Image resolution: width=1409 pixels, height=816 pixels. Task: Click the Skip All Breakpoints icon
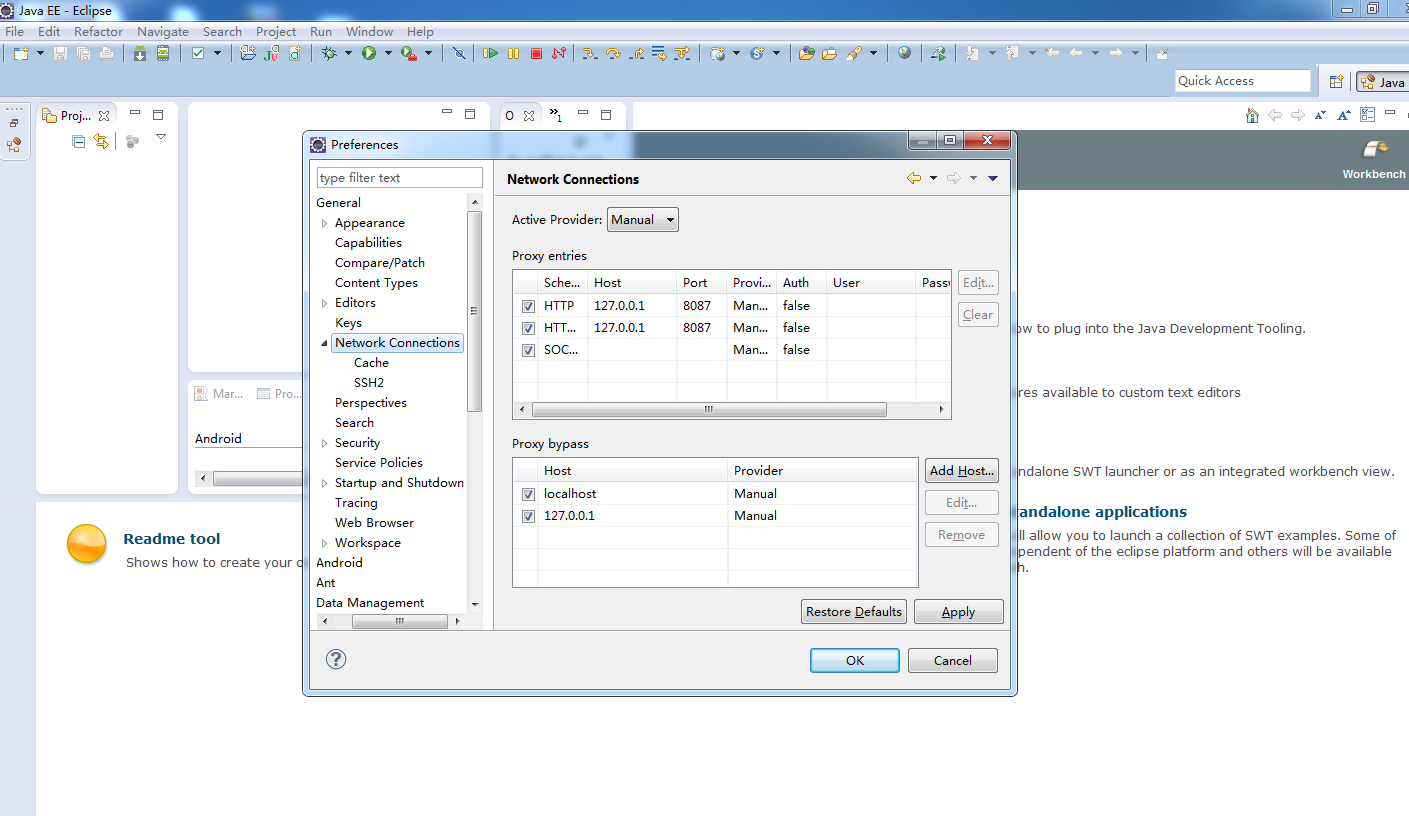(459, 53)
